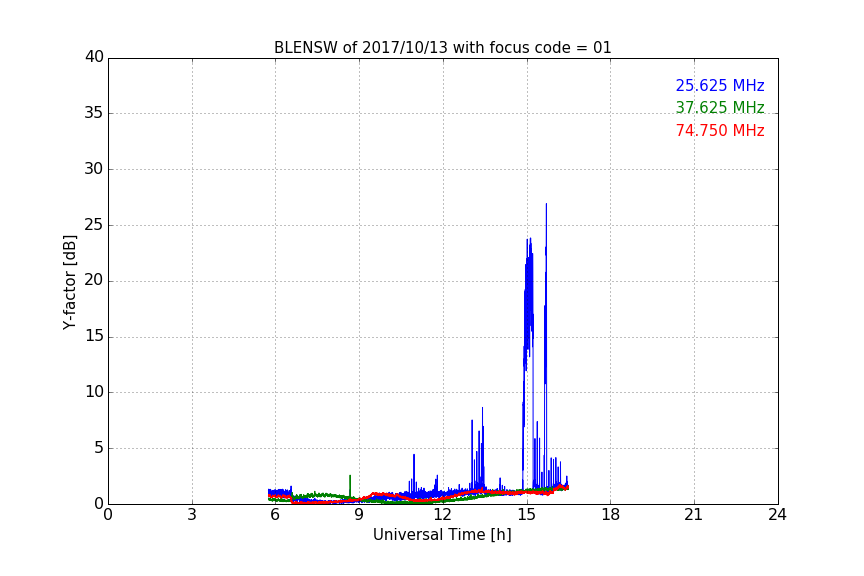Click the blue '25.625 MHz' legend label
The height and width of the screenshot is (576, 864).
(x=720, y=86)
